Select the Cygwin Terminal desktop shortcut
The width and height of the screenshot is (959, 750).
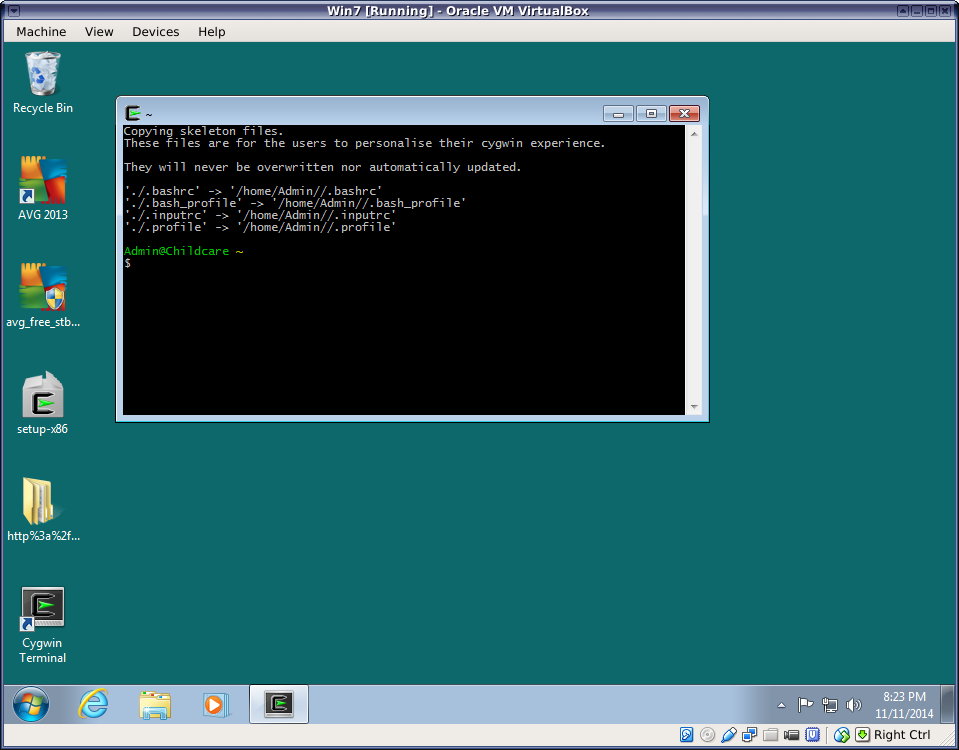pyautogui.click(x=42, y=625)
